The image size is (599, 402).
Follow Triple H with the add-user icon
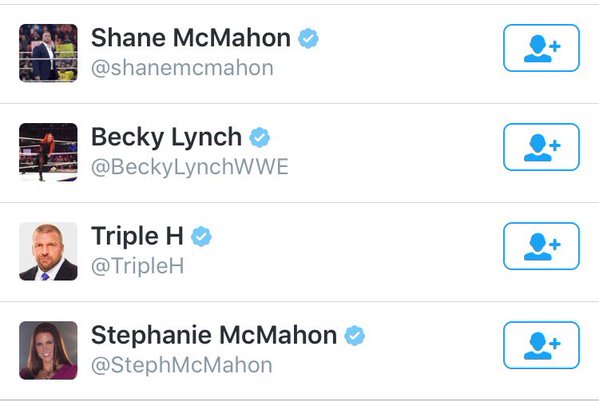pyautogui.click(x=541, y=246)
